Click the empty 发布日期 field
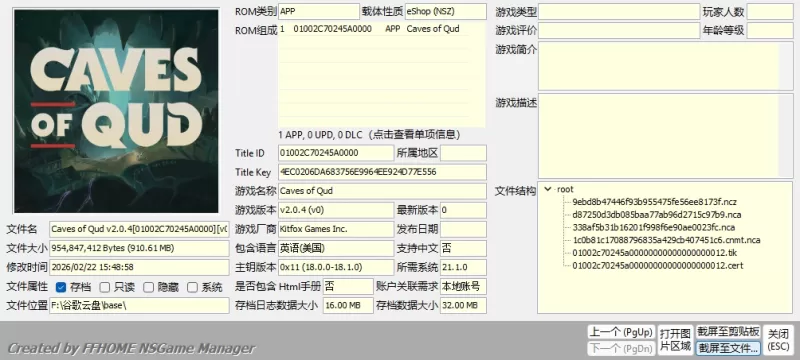Image resolution: width=800 pixels, height=360 pixels. tap(463, 229)
